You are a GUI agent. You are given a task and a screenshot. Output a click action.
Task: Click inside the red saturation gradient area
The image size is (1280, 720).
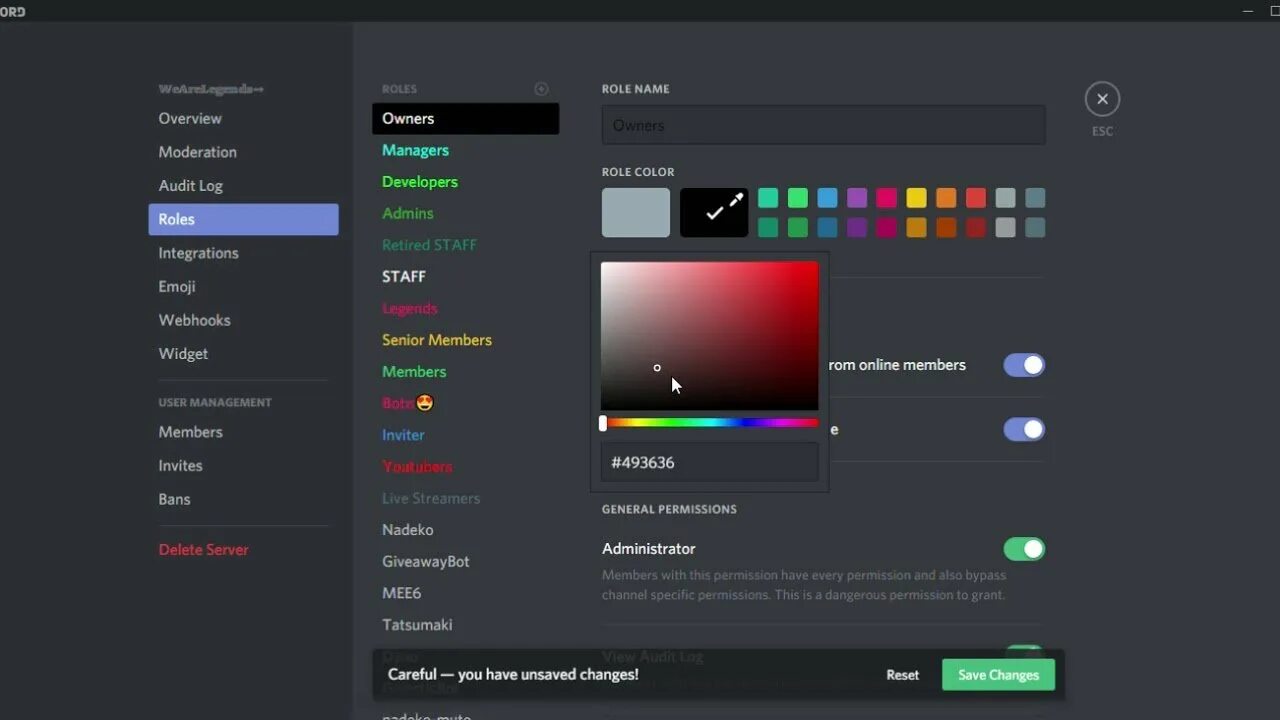click(x=710, y=336)
